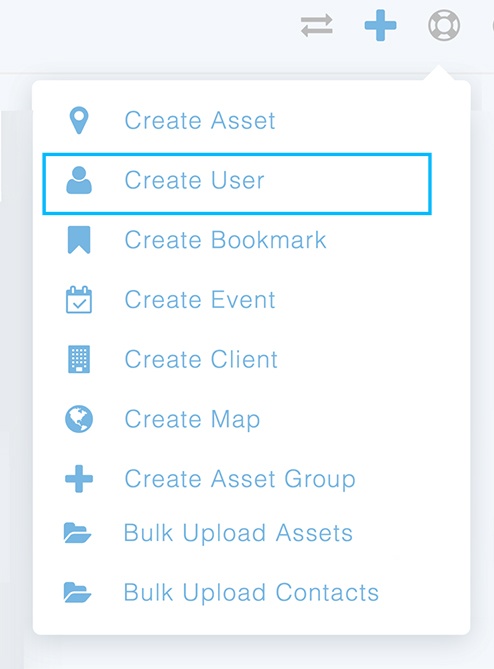Click folder icon beside Bulk Upload Assets
This screenshot has width=494, height=669.
(x=77, y=533)
